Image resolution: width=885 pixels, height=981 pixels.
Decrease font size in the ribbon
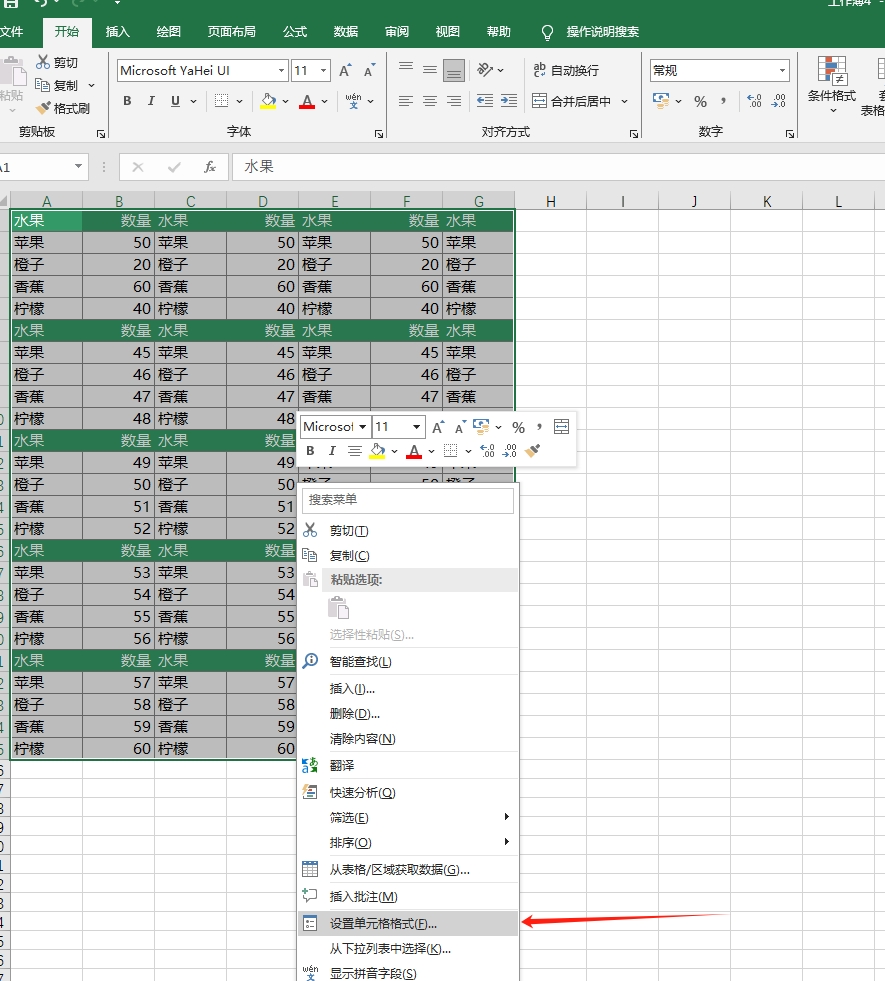pyautogui.click(x=370, y=71)
